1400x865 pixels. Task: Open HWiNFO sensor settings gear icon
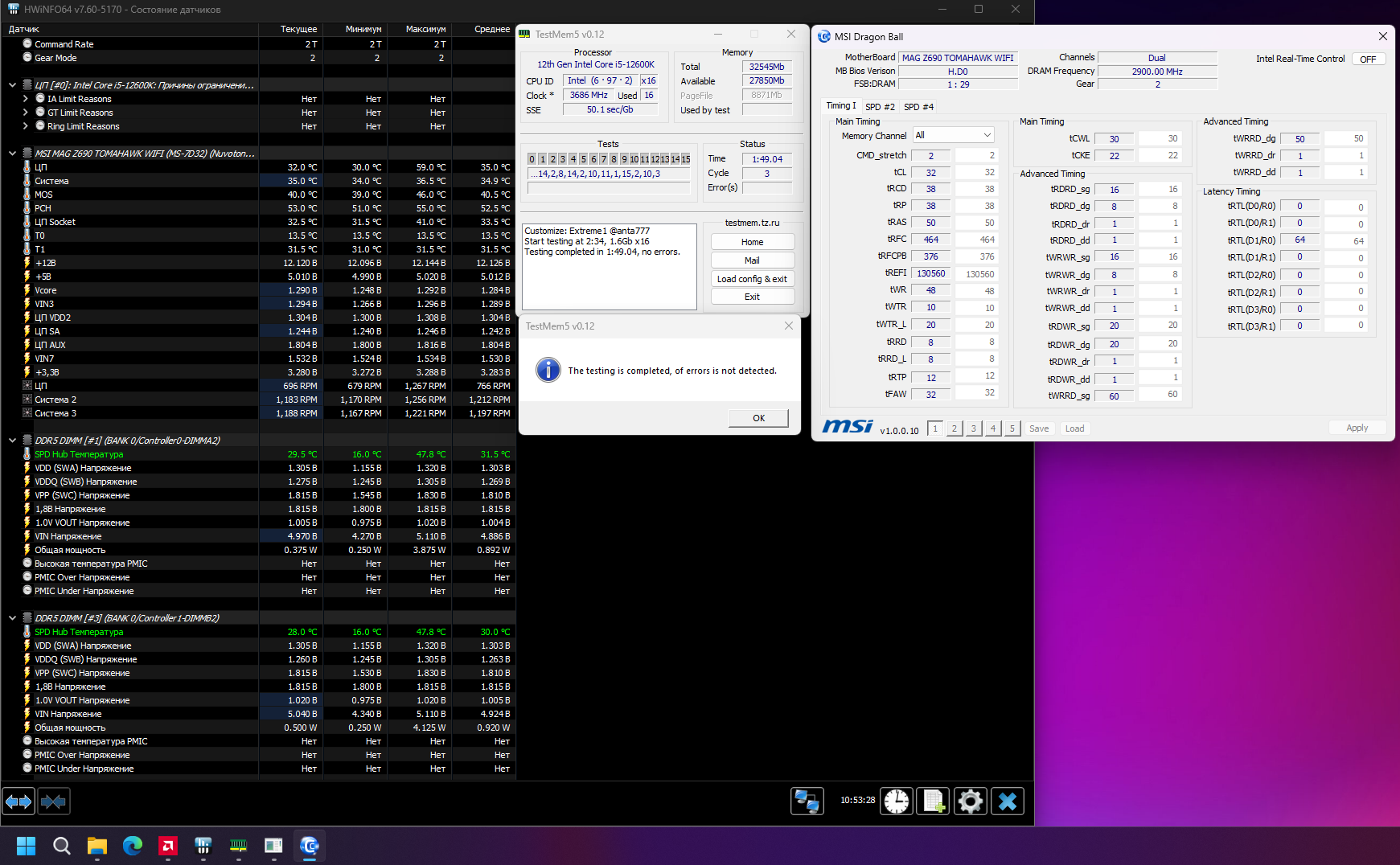pyautogui.click(x=971, y=801)
